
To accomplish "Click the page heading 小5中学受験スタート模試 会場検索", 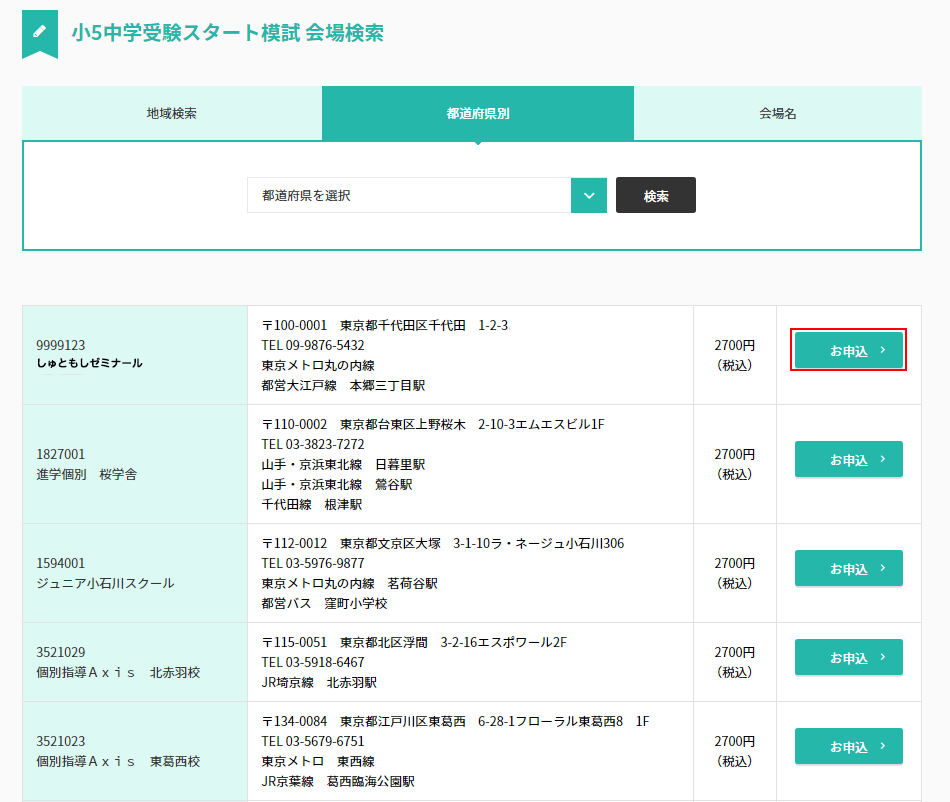I will (x=227, y=32).
